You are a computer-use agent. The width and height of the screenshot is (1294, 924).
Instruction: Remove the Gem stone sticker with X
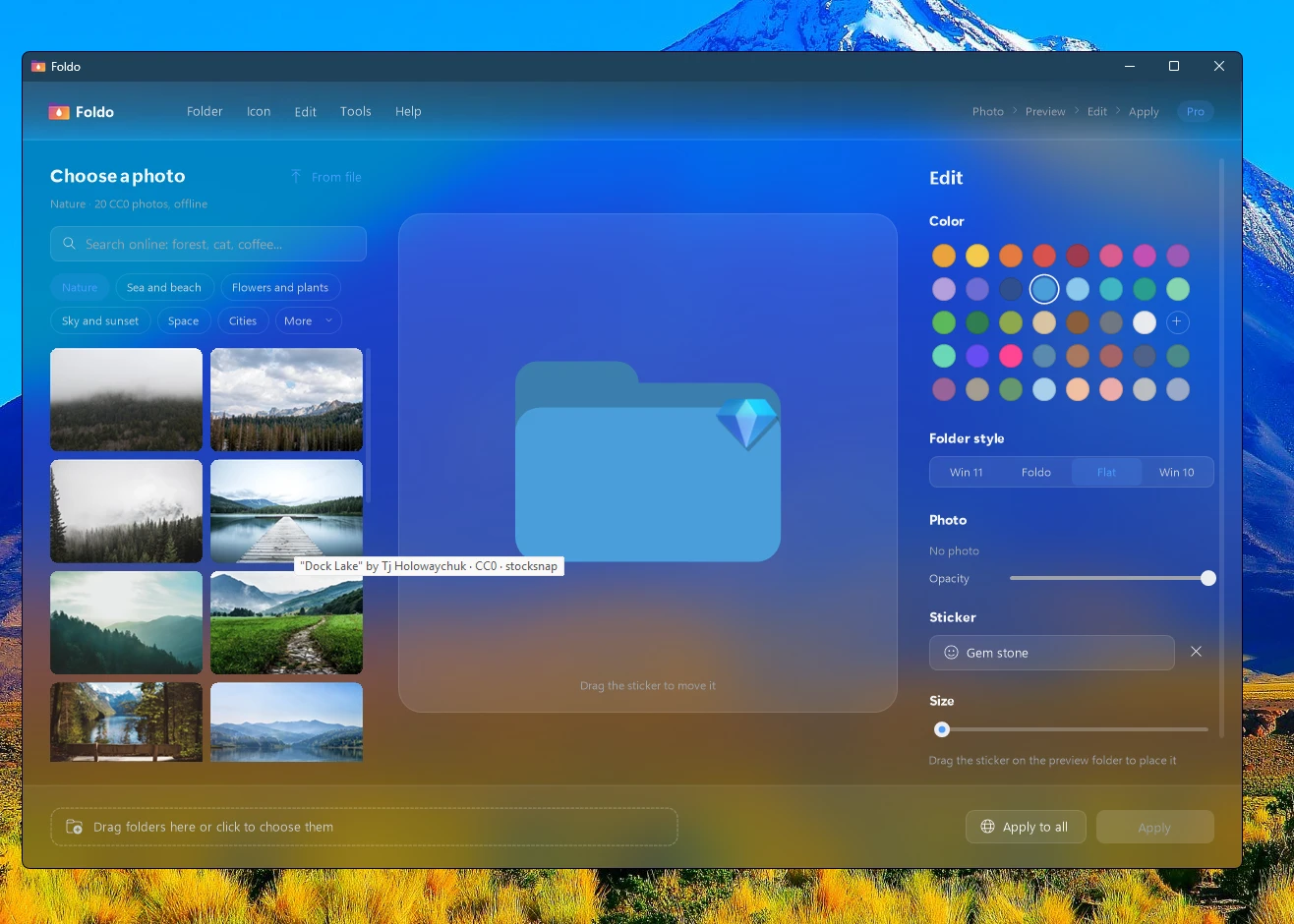[x=1196, y=651]
